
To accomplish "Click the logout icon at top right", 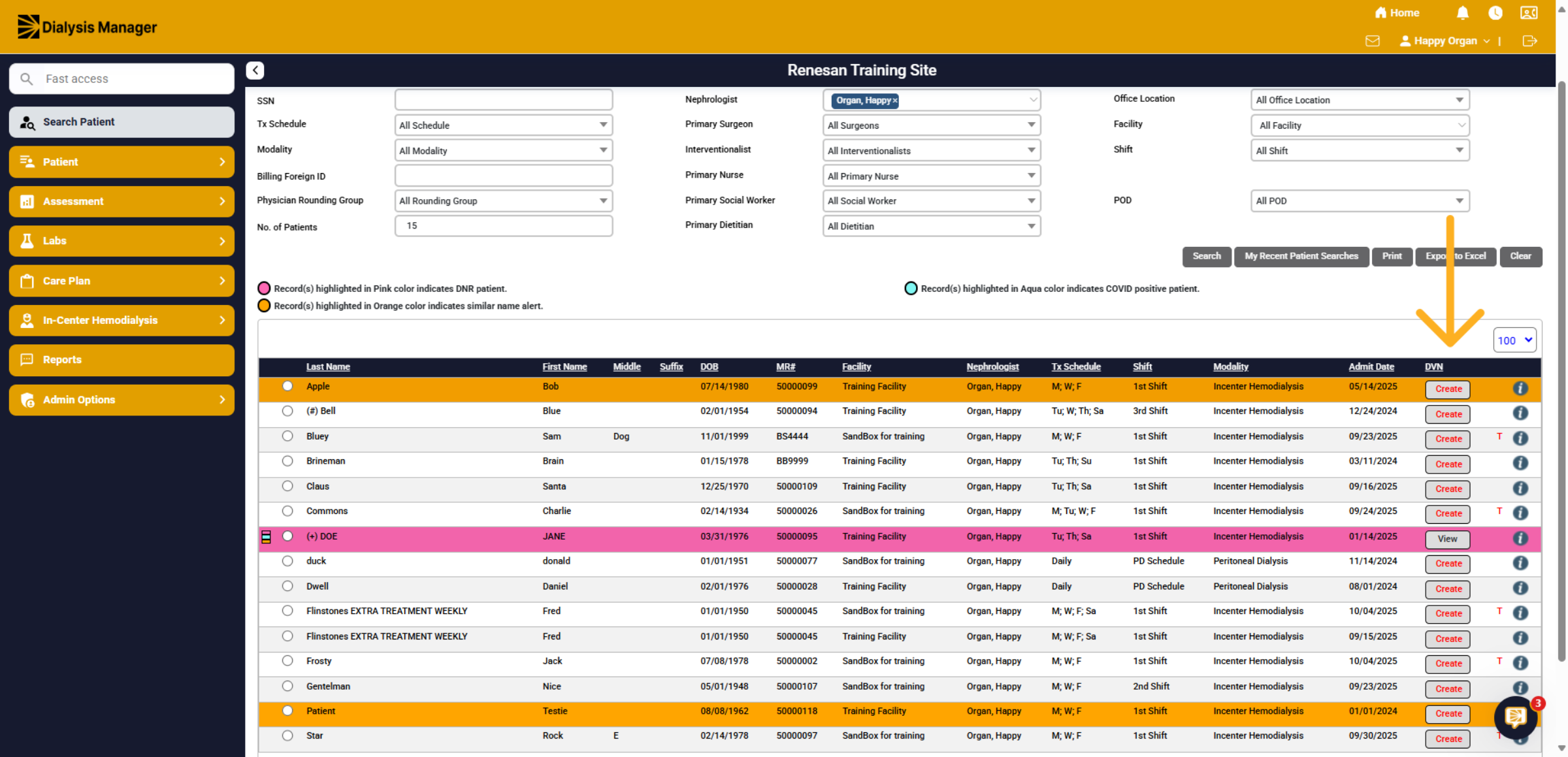I will pyautogui.click(x=1530, y=41).
